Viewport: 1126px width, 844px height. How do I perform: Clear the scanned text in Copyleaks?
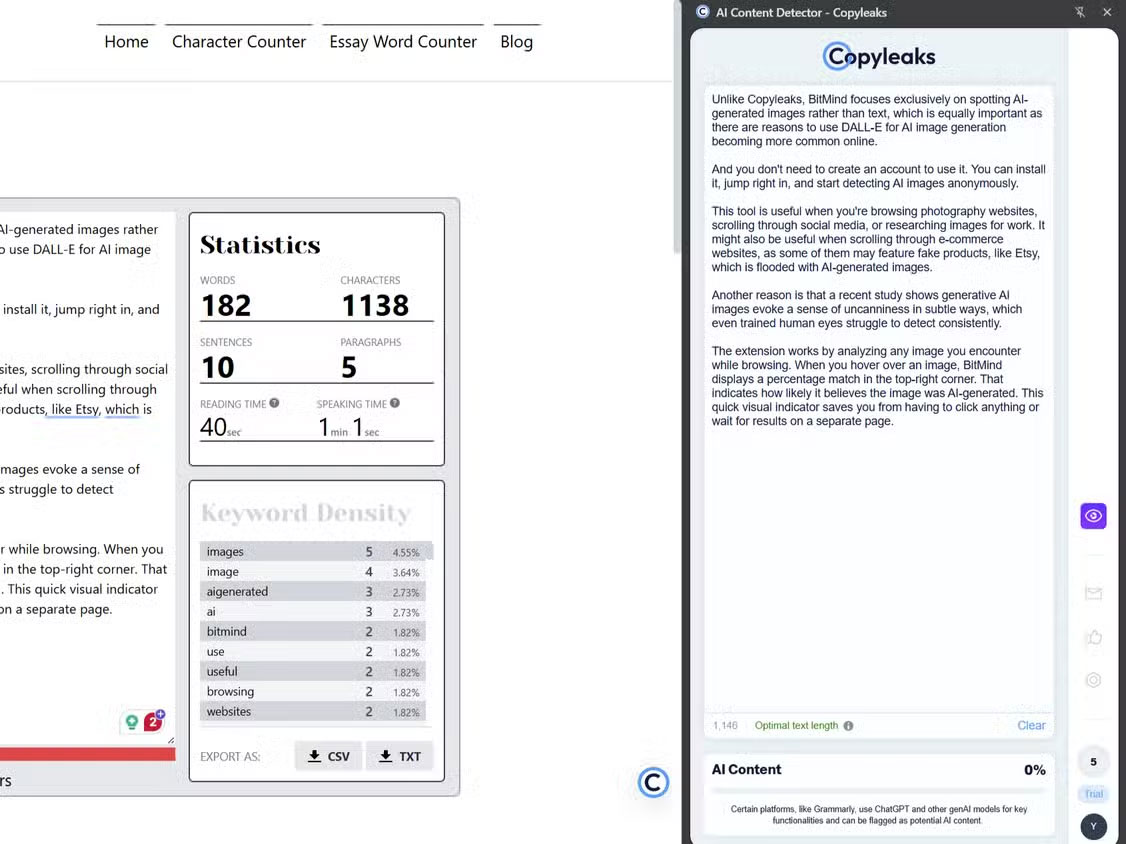[x=1031, y=725]
